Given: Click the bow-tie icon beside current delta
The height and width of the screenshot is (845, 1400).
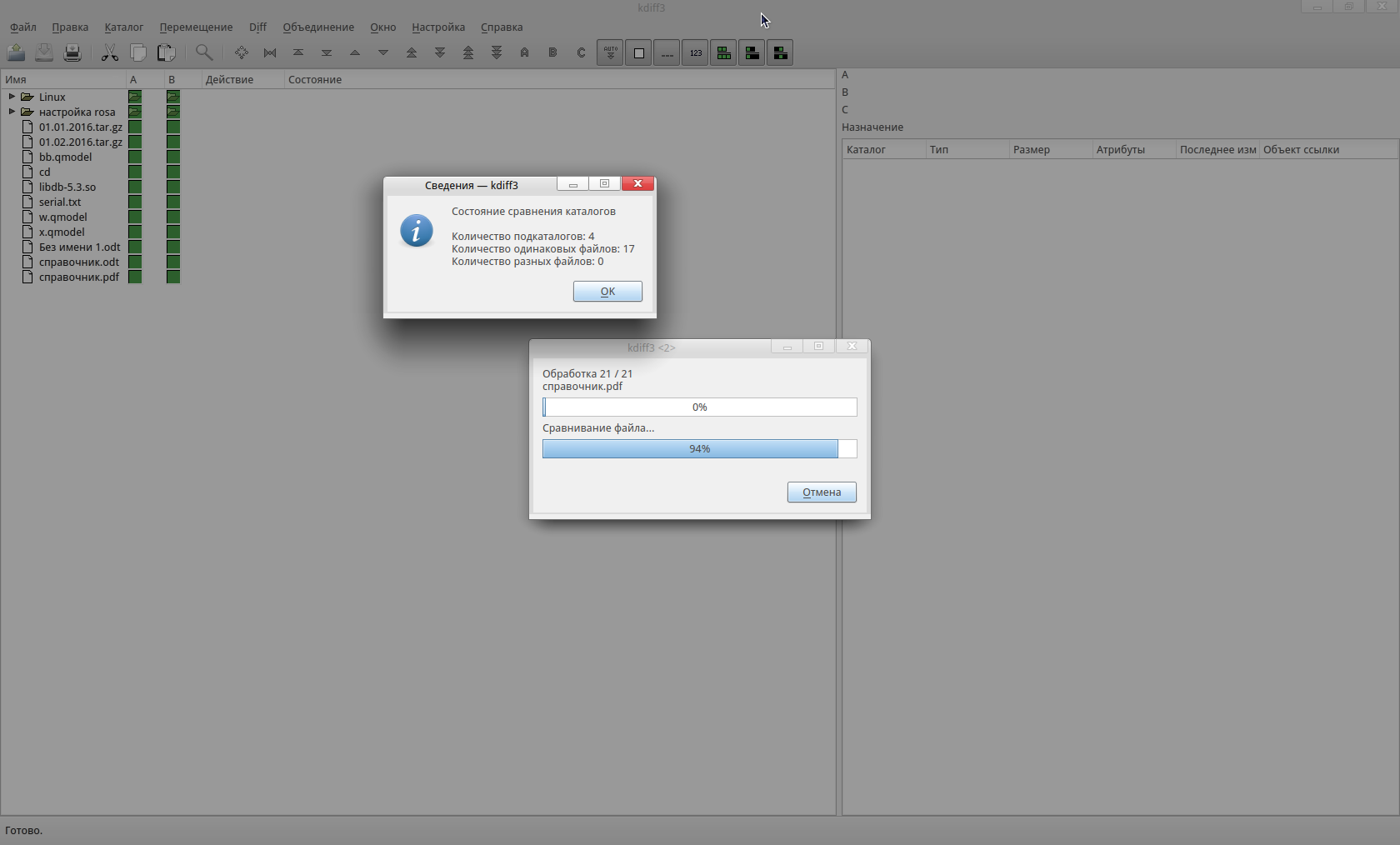Looking at the screenshot, I should tap(270, 52).
